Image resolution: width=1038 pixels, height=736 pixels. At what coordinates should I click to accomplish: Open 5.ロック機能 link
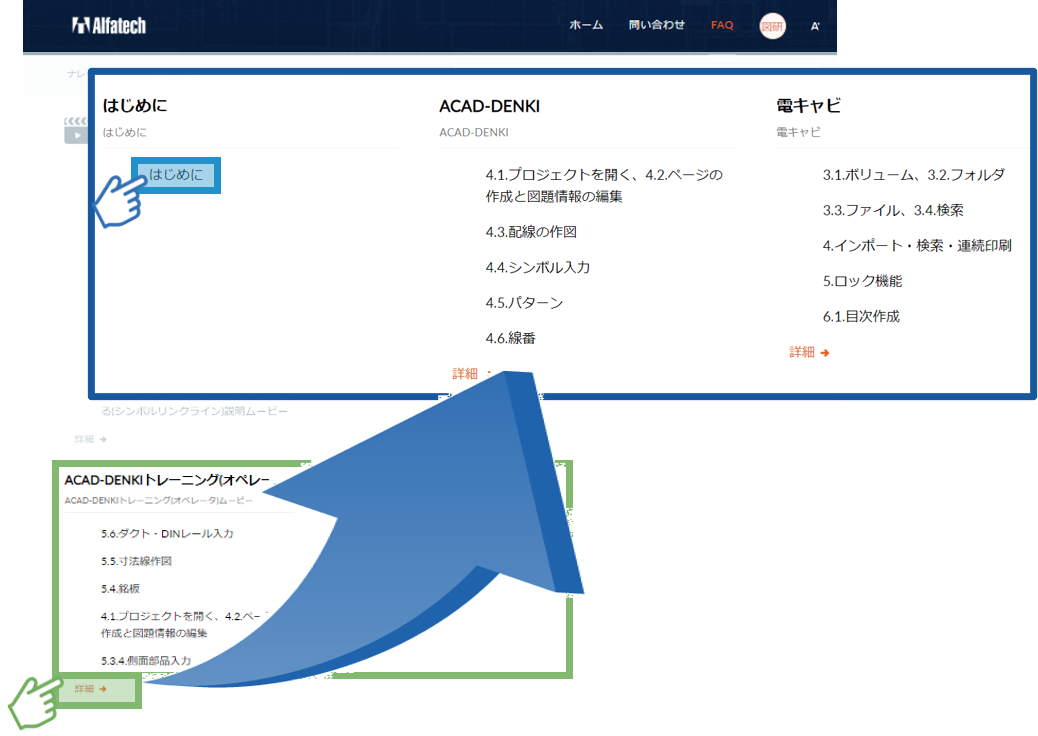pyautogui.click(x=862, y=281)
